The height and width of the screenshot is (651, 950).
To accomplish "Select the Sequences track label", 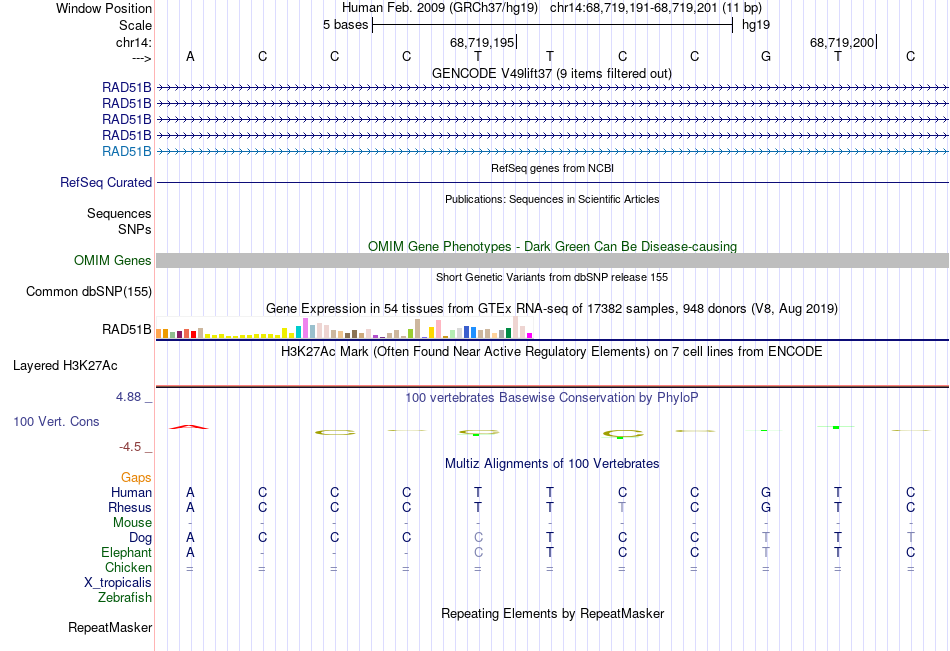I will 119,213.
